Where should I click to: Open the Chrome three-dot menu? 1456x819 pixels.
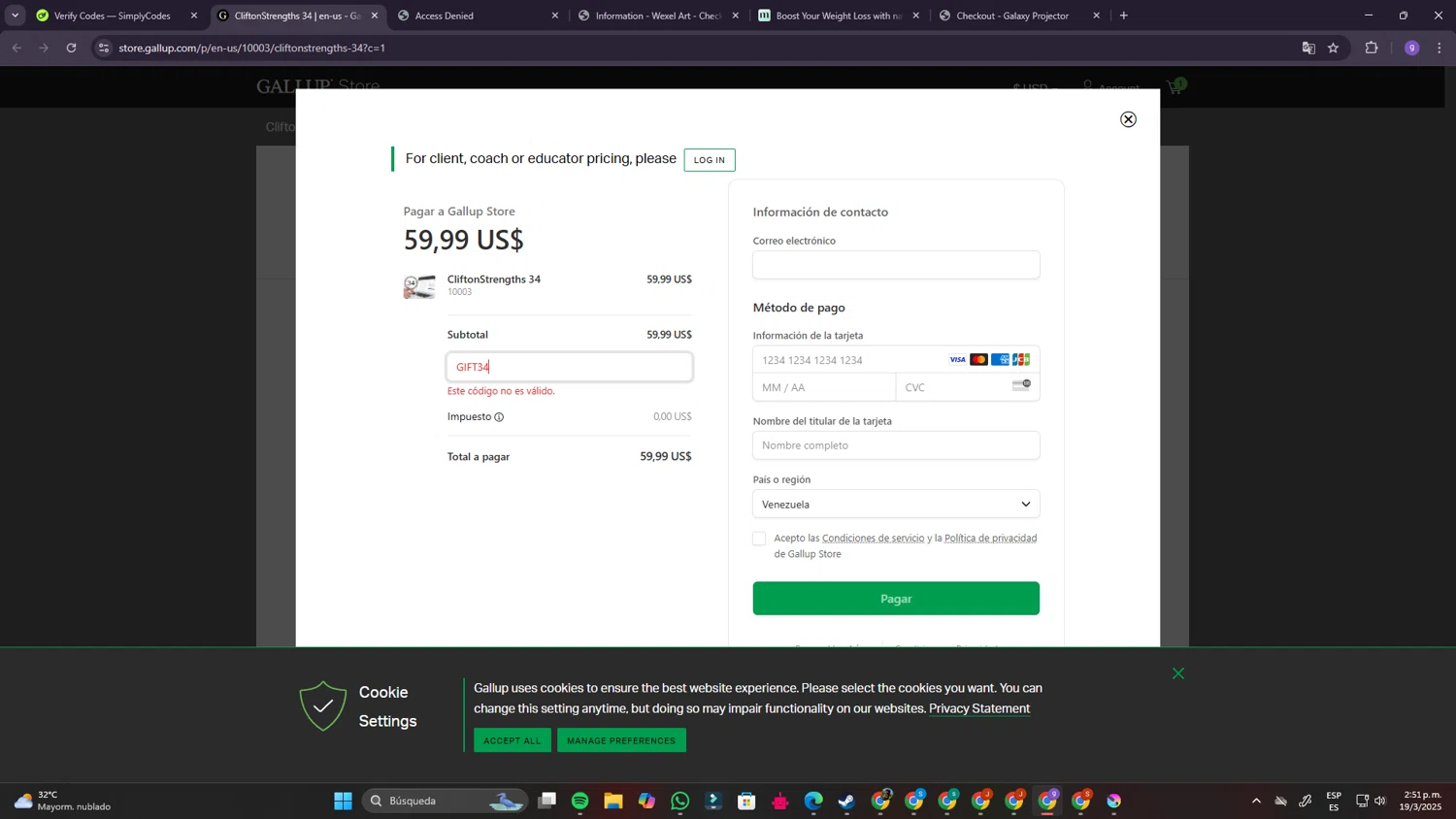[1439, 48]
